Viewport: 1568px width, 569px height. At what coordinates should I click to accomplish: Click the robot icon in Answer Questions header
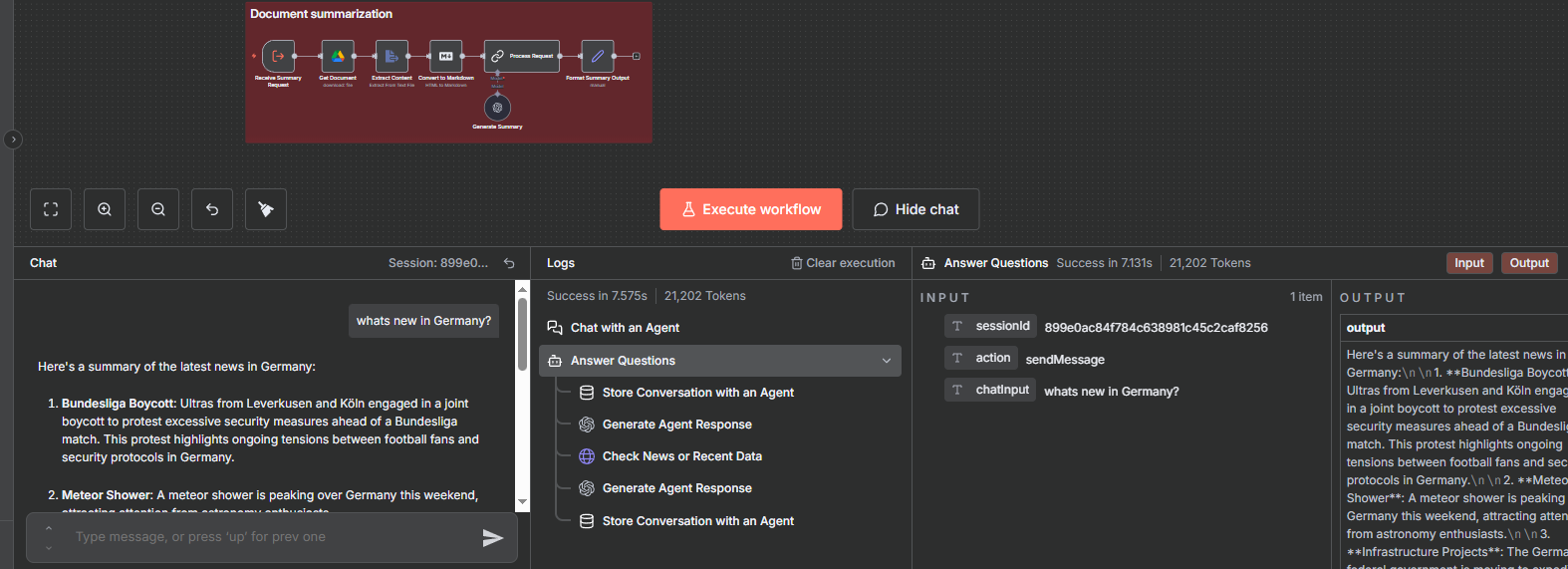(928, 263)
